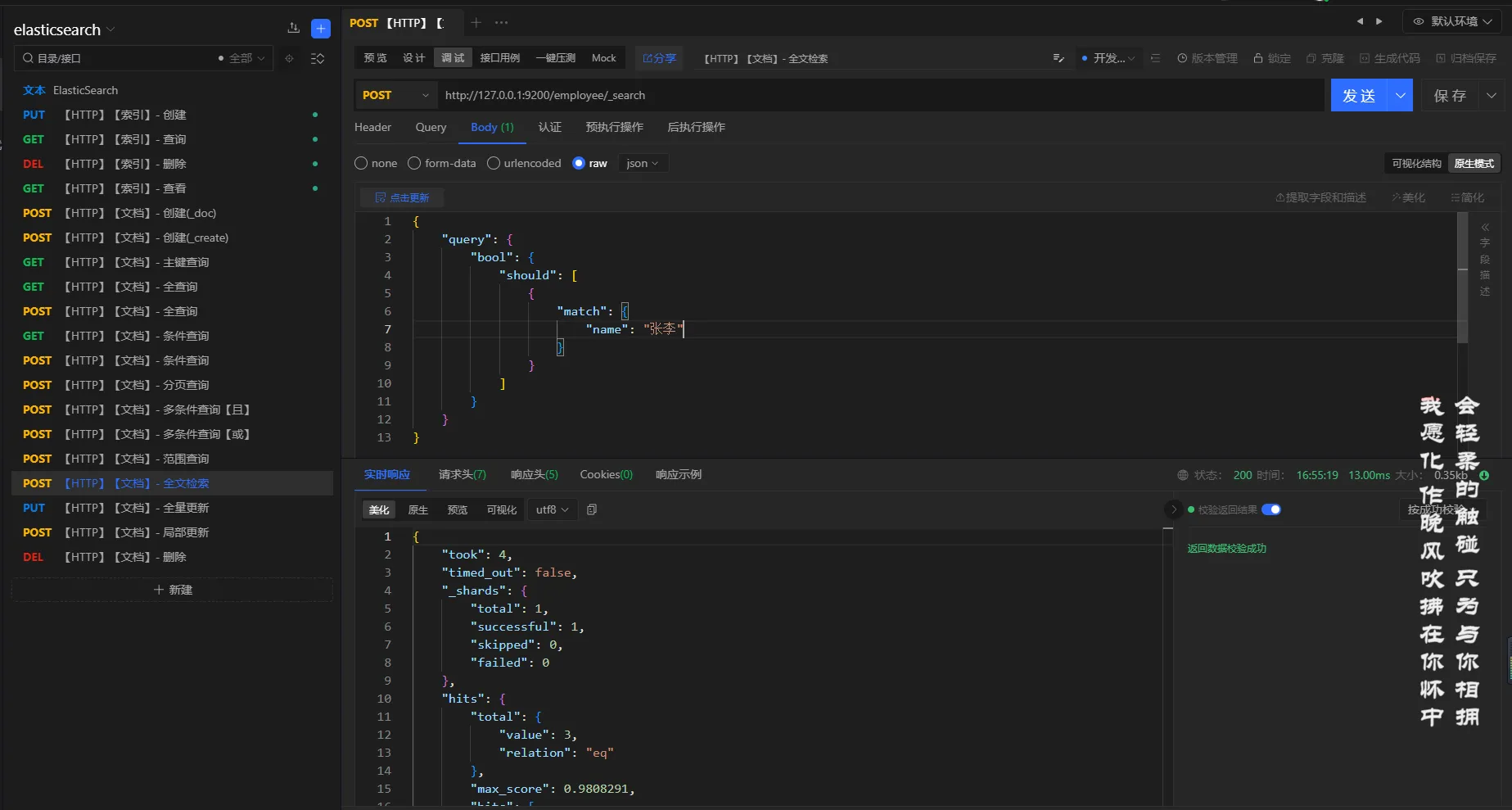Toggle the 校验返回结果 switch

(x=1271, y=509)
